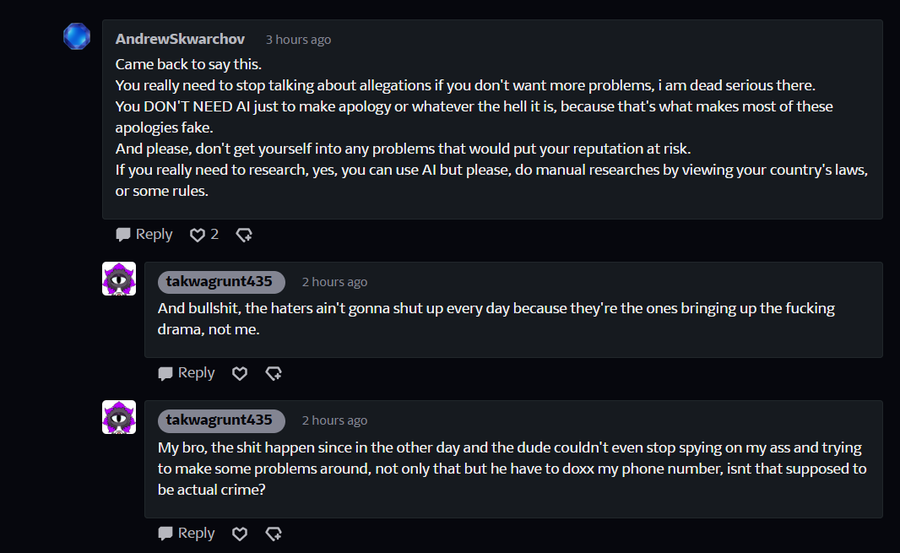The image size is (900, 553).
Task: Open the "3 hours ago" timestamp link
Action: click(x=298, y=40)
